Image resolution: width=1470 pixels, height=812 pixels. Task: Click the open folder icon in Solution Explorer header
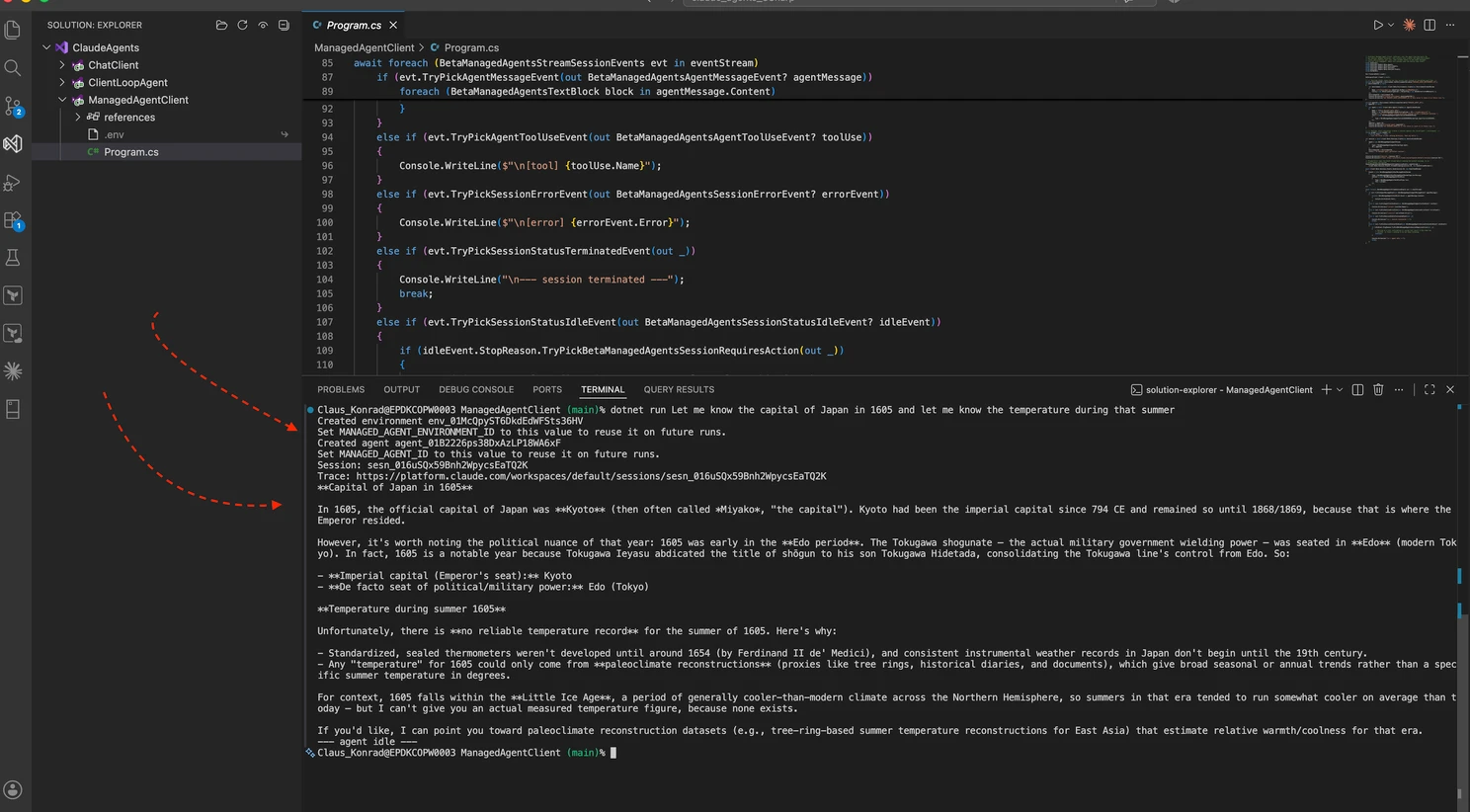[221, 25]
